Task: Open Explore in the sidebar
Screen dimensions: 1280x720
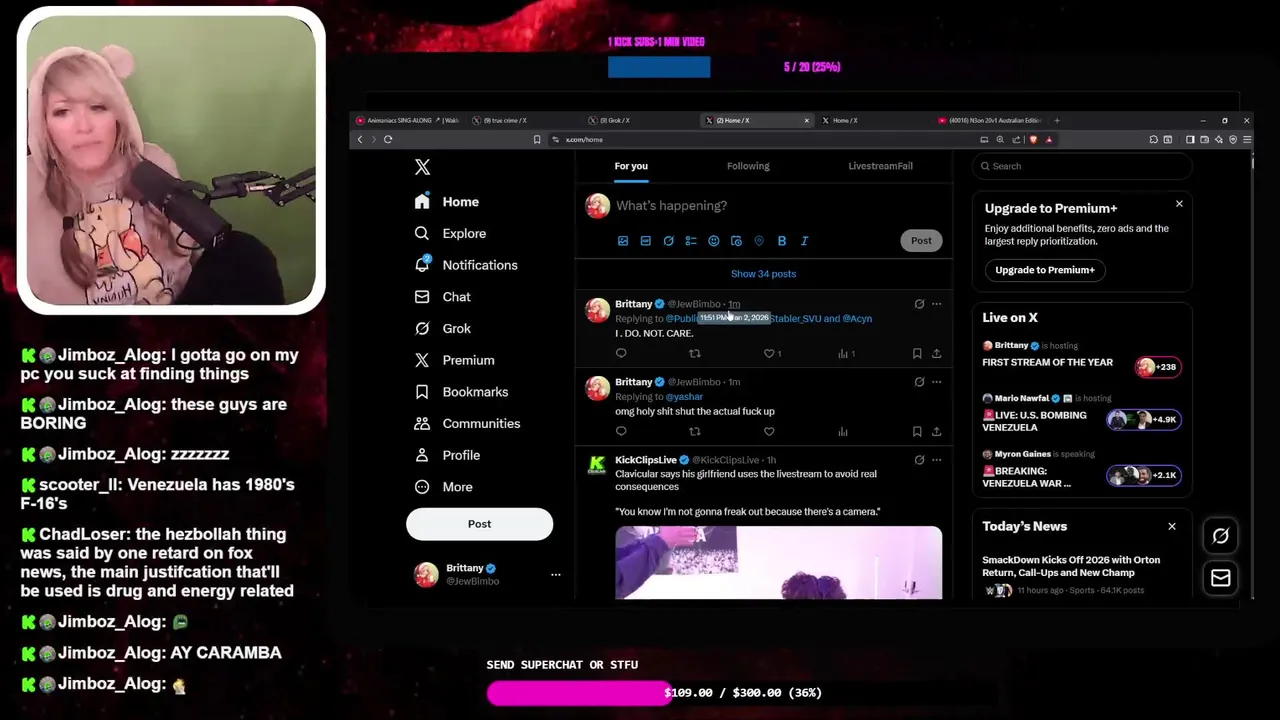Action: 450,233
